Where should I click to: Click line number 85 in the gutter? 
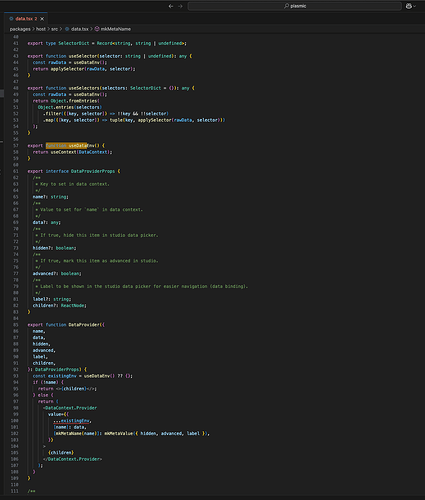(16, 325)
